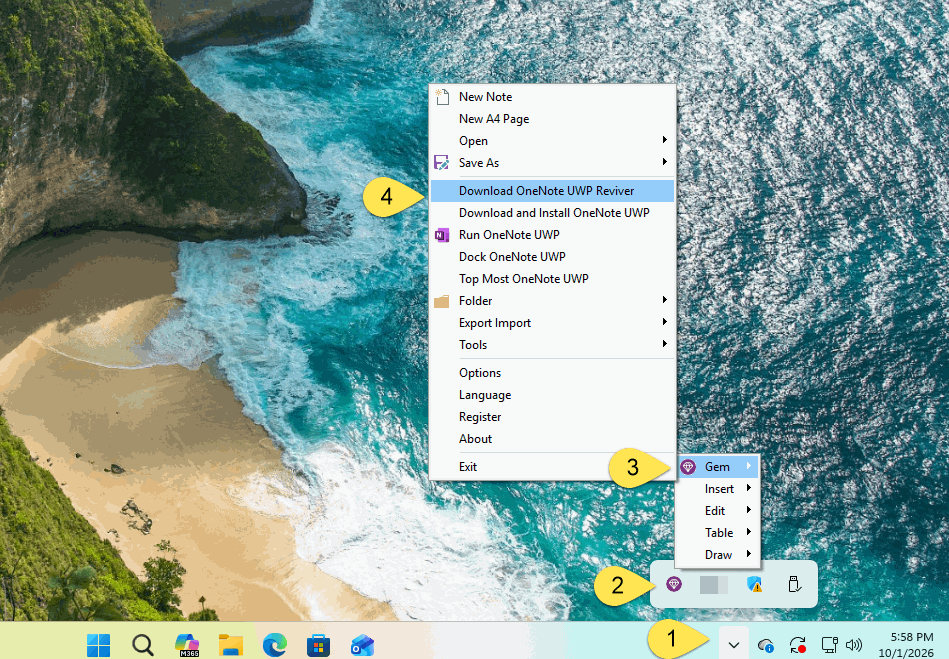Expand hidden icons chevron on taskbar
Viewport: 949px width, 659px height.
(734, 645)
